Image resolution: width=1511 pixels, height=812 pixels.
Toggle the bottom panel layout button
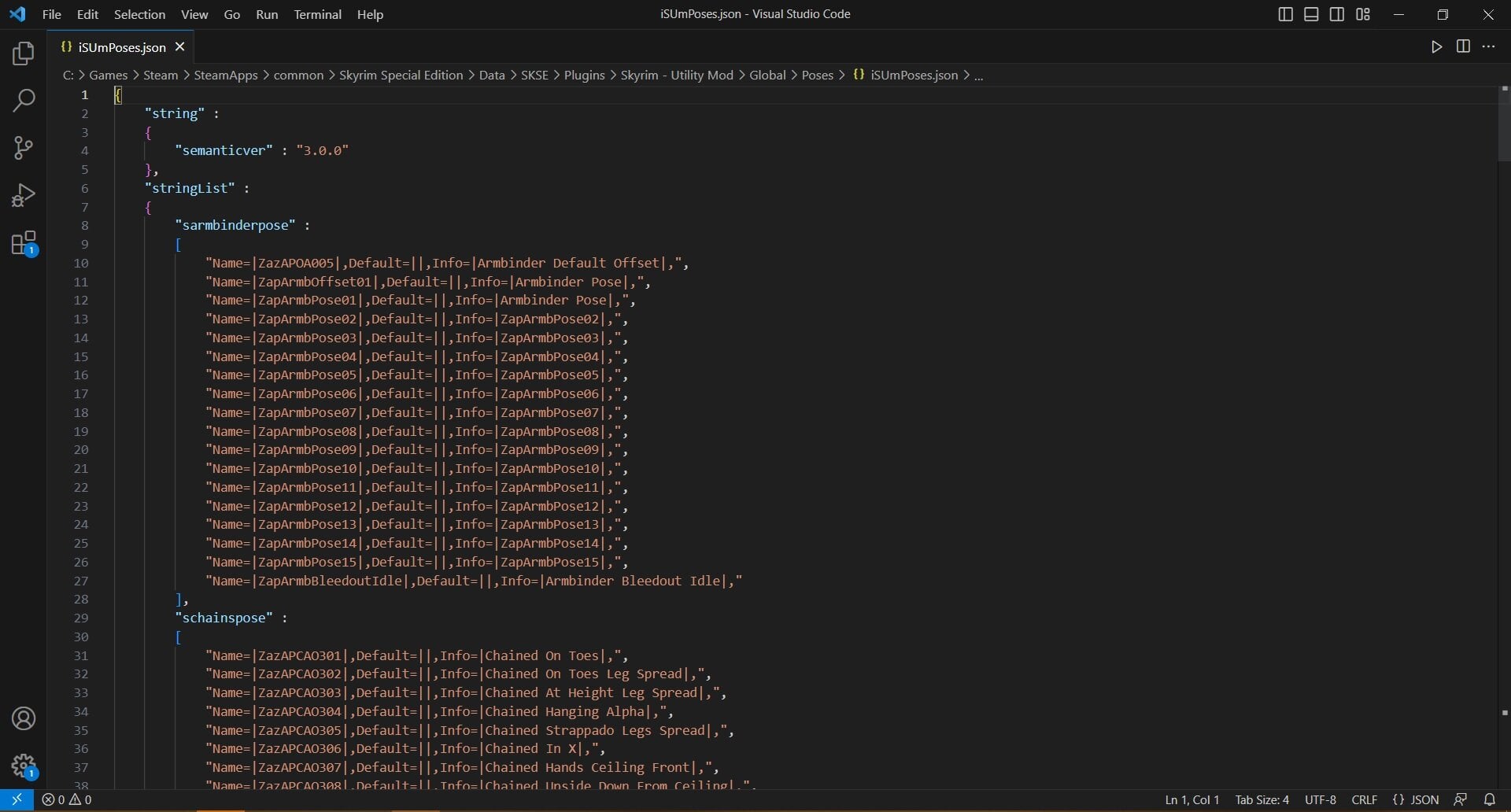(1311, 14)
